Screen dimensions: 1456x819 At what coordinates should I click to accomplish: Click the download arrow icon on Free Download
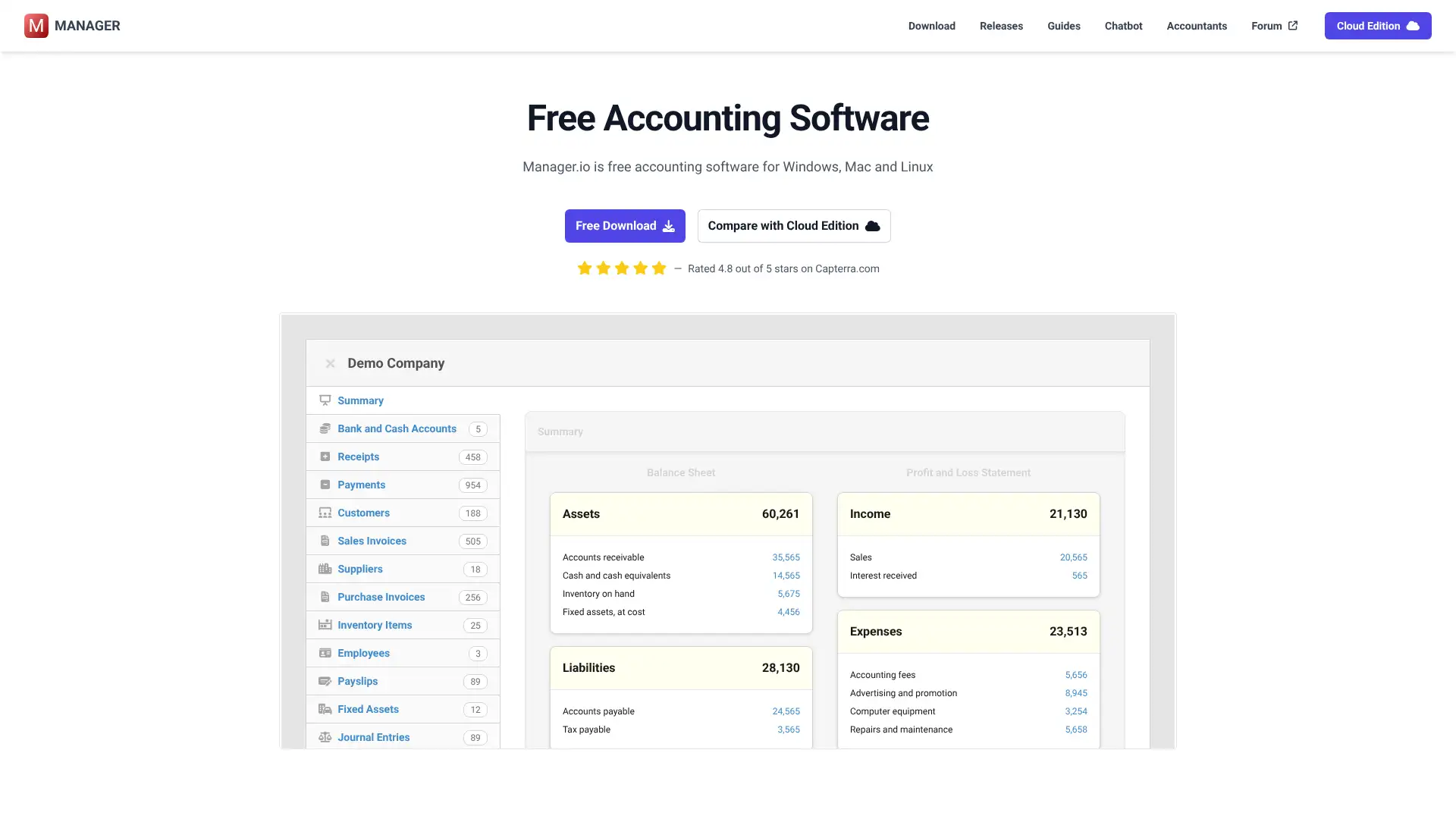coord(668,226)
